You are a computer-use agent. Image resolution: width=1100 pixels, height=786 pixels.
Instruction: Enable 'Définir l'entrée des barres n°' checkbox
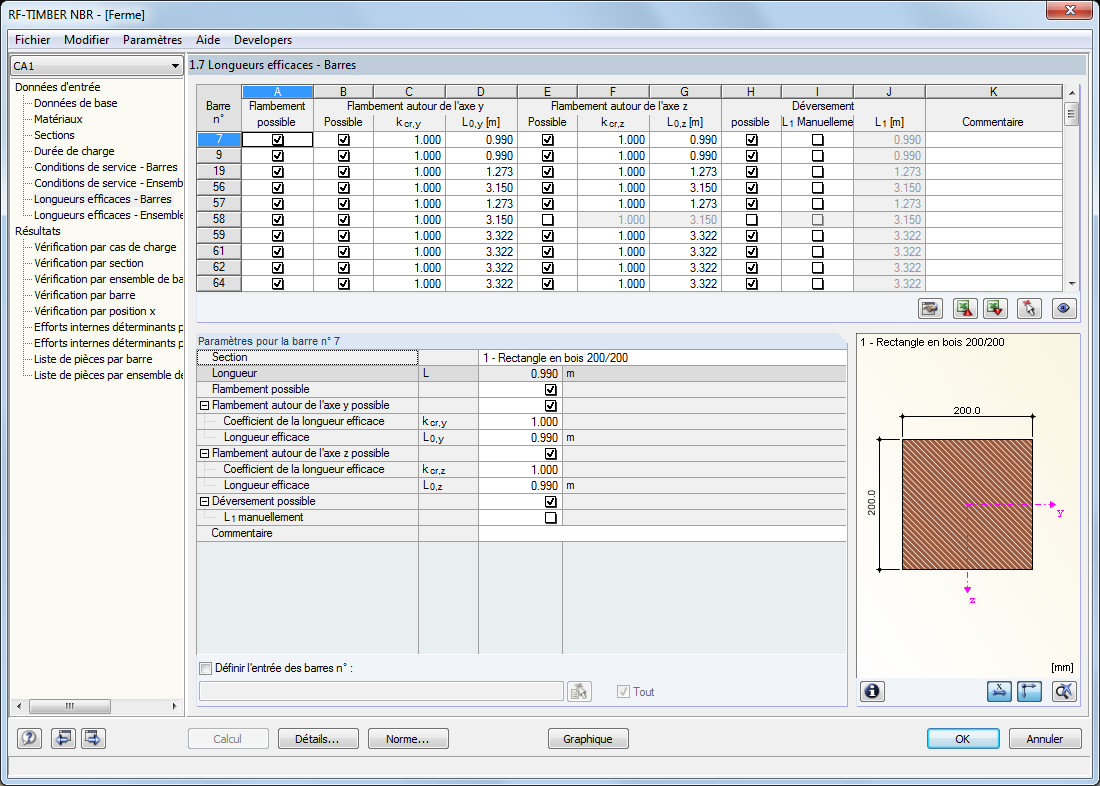coord(206,668)
